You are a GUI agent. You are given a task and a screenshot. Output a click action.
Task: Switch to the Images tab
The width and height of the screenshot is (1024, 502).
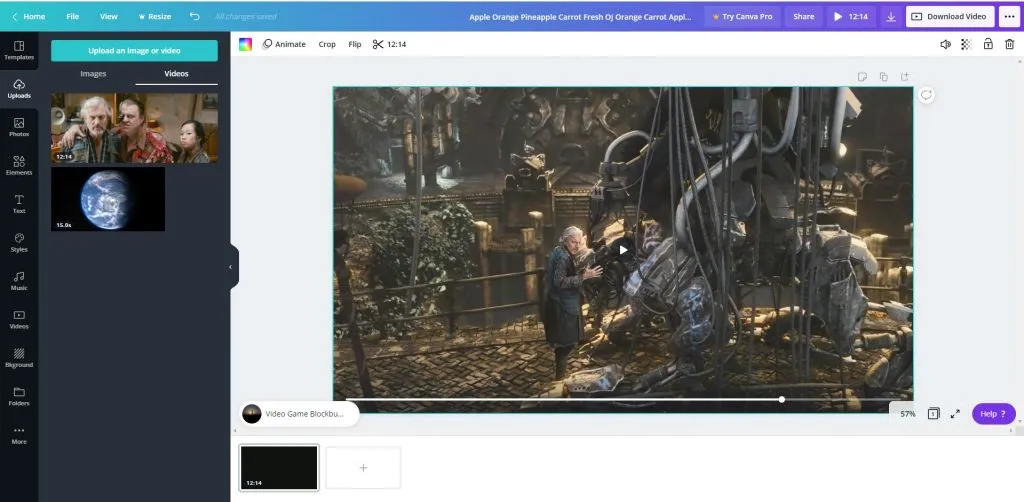[x=93, y=74]
